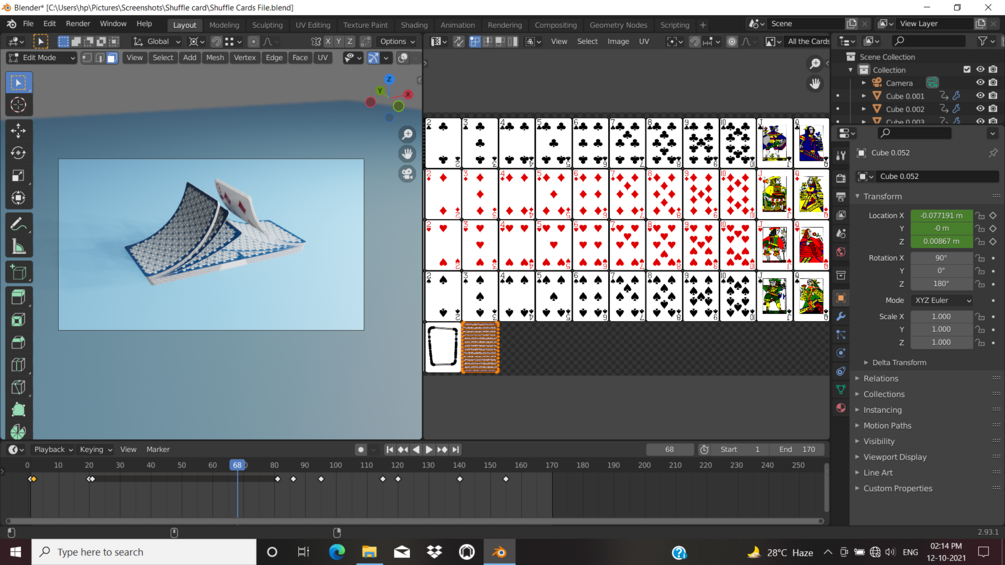The width and height of the screenshot is (1005, 565).
Task: Switch to the UV Editing workspace tab
Action: tap(313, 25)
